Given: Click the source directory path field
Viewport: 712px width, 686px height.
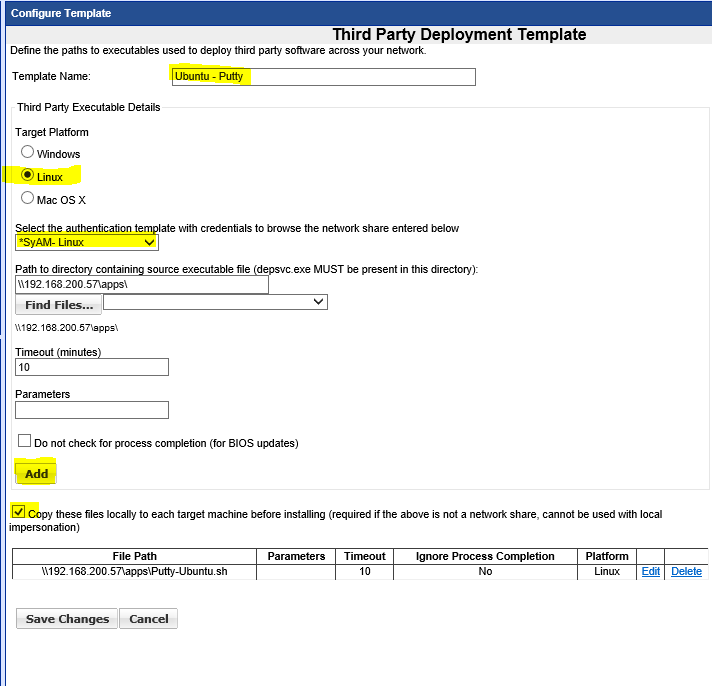Looking at the screenshot, I should pyautogui.click(x=142, y=285).
